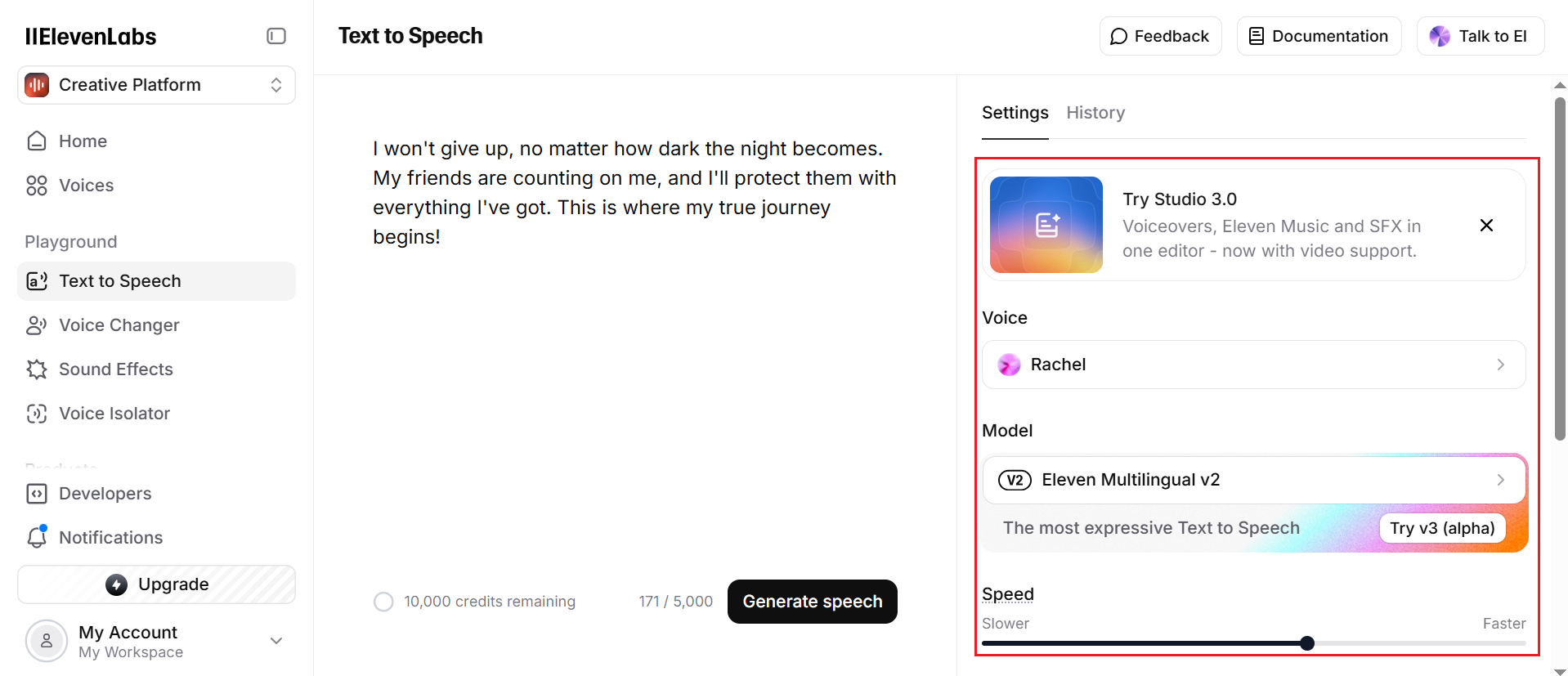Switch to the History tab
Image resolution: width=1568 pixels, height=676 pixels.
tap(1095, 113)
